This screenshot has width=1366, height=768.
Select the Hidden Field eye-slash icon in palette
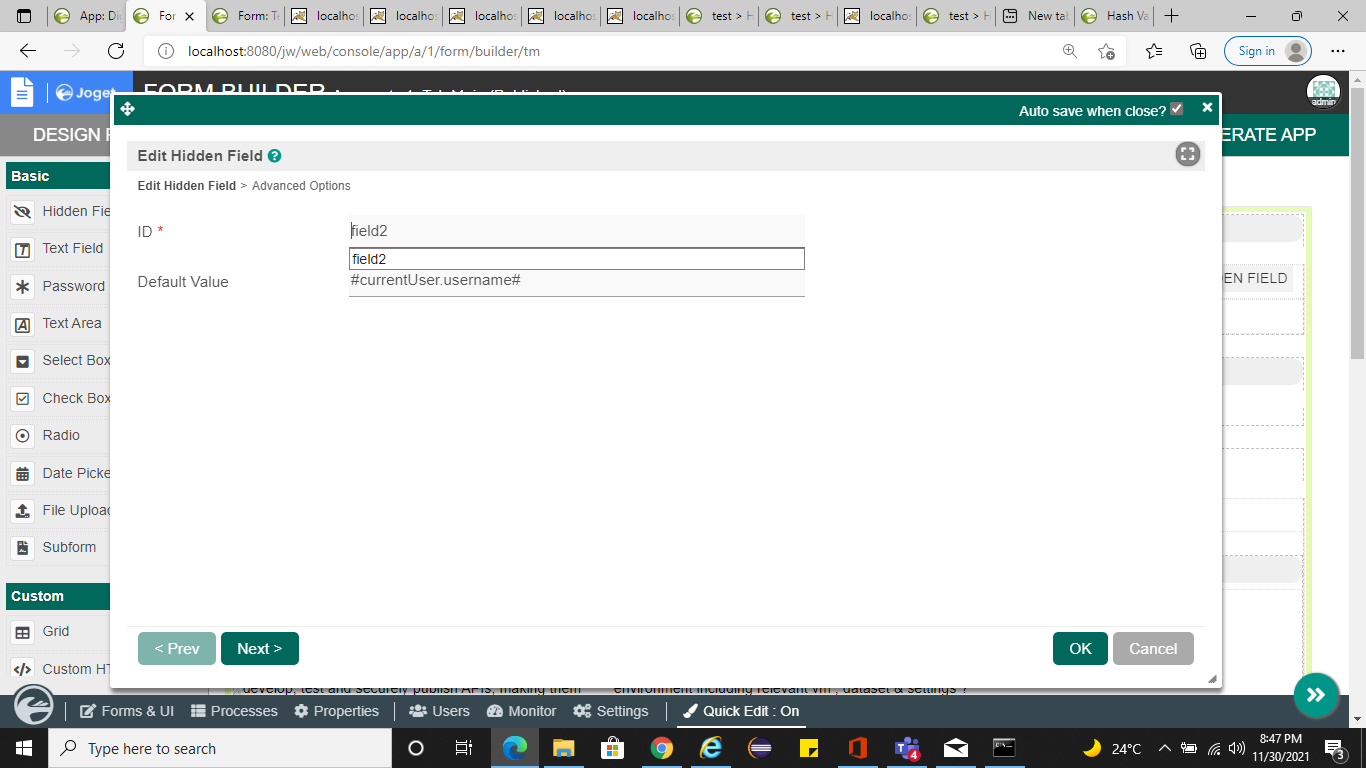(22, 212)
